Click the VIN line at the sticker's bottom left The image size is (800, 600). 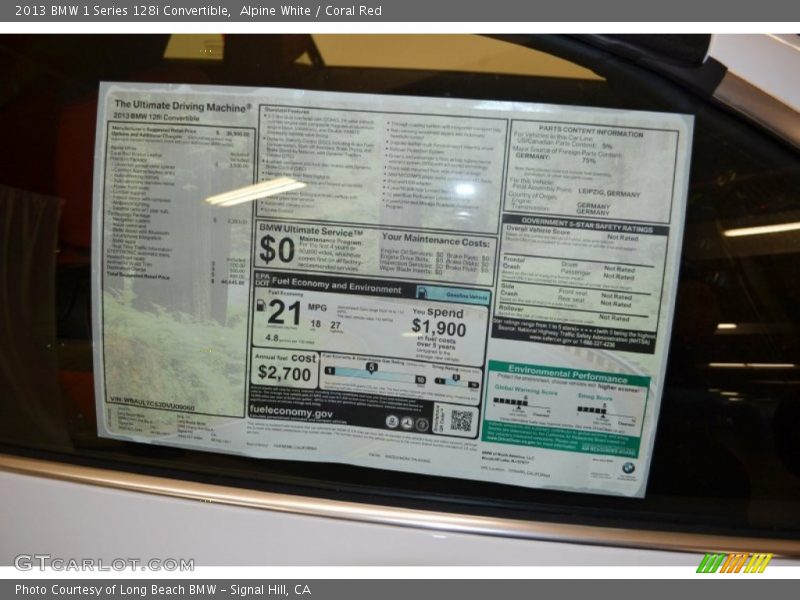tap(153, 403)
